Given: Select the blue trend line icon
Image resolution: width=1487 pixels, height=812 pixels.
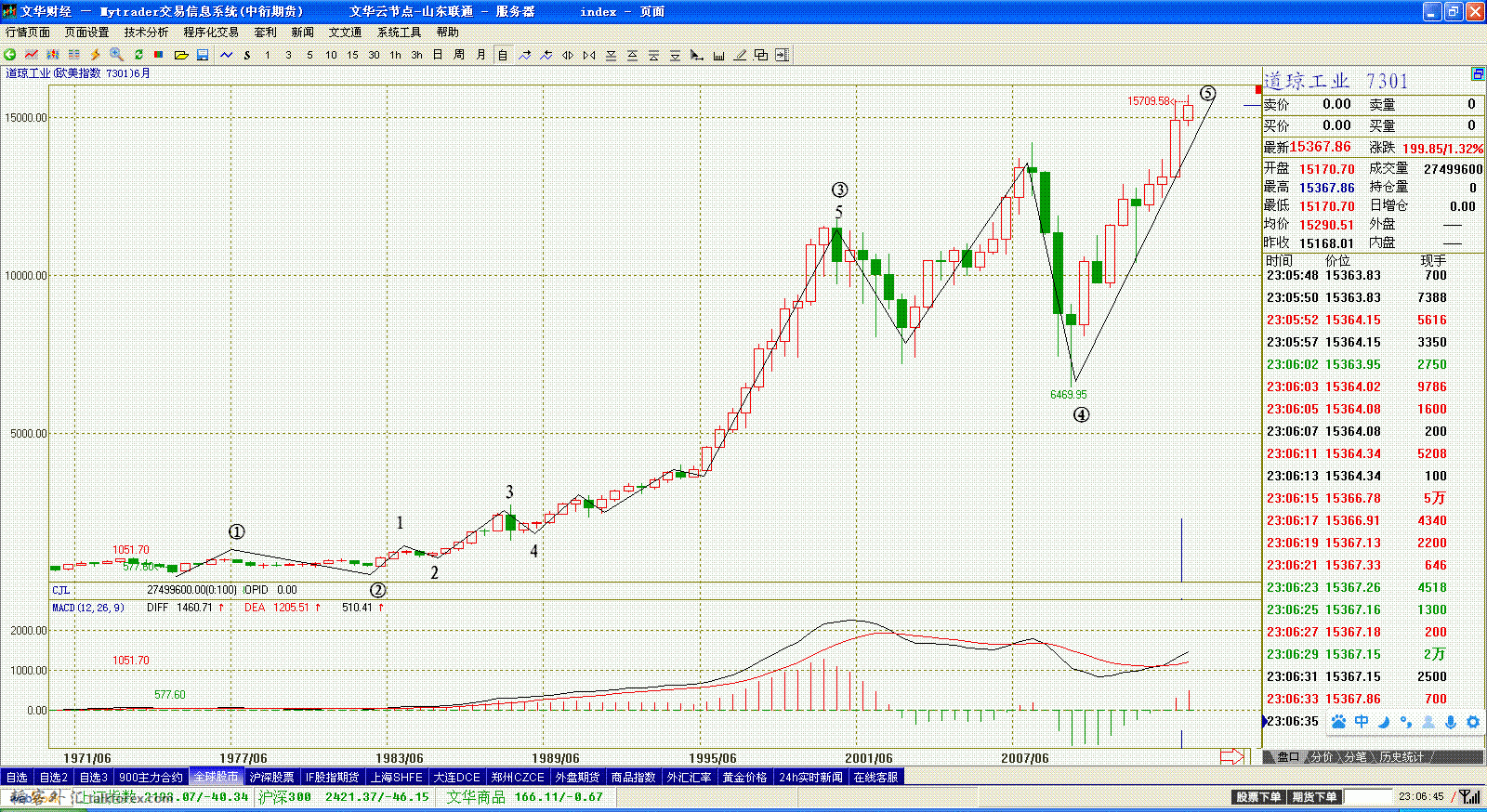Looking at the screenshot, I should (227, 55).
